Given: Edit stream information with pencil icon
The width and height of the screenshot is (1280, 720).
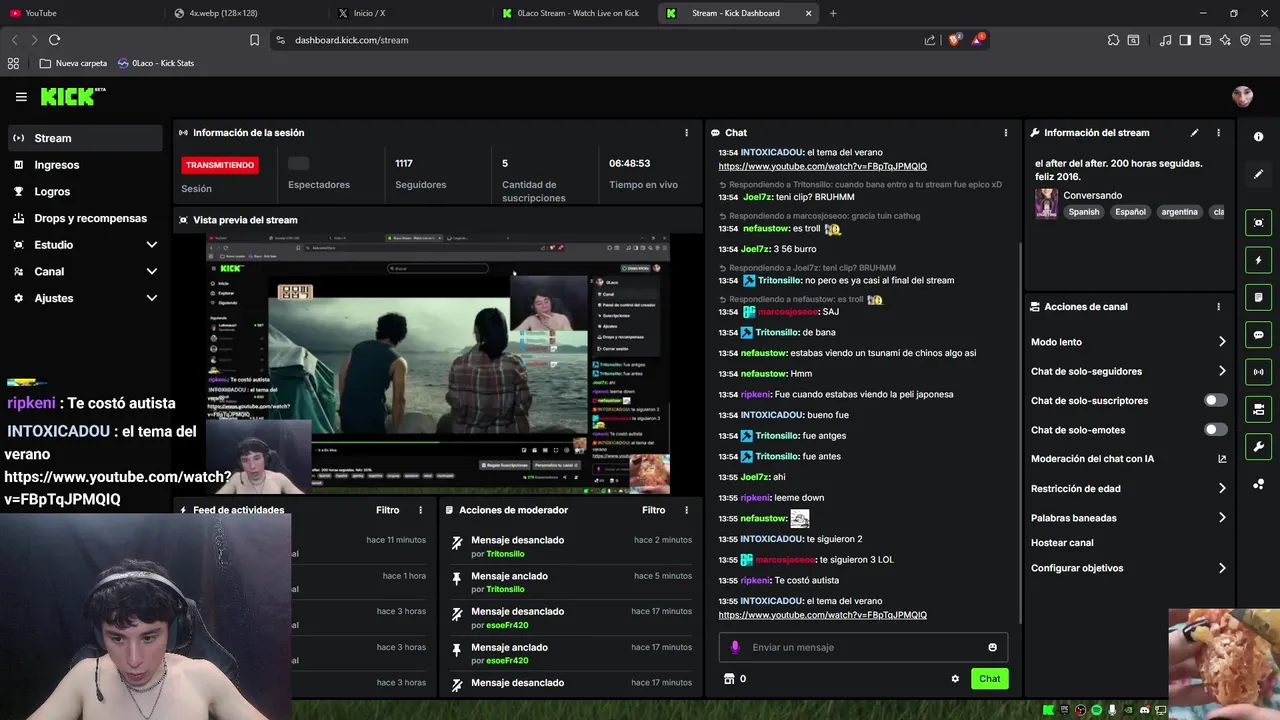Looking at the screenshot, I should click(1194, 132).
